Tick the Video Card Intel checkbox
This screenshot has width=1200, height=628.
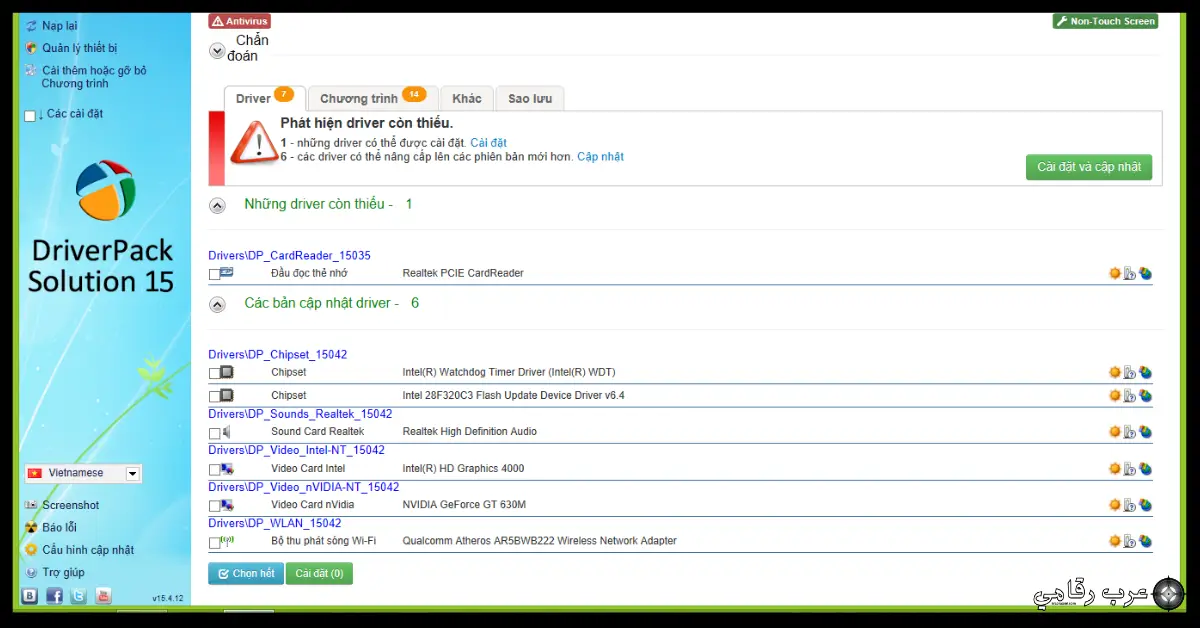[x=214, y=469]
